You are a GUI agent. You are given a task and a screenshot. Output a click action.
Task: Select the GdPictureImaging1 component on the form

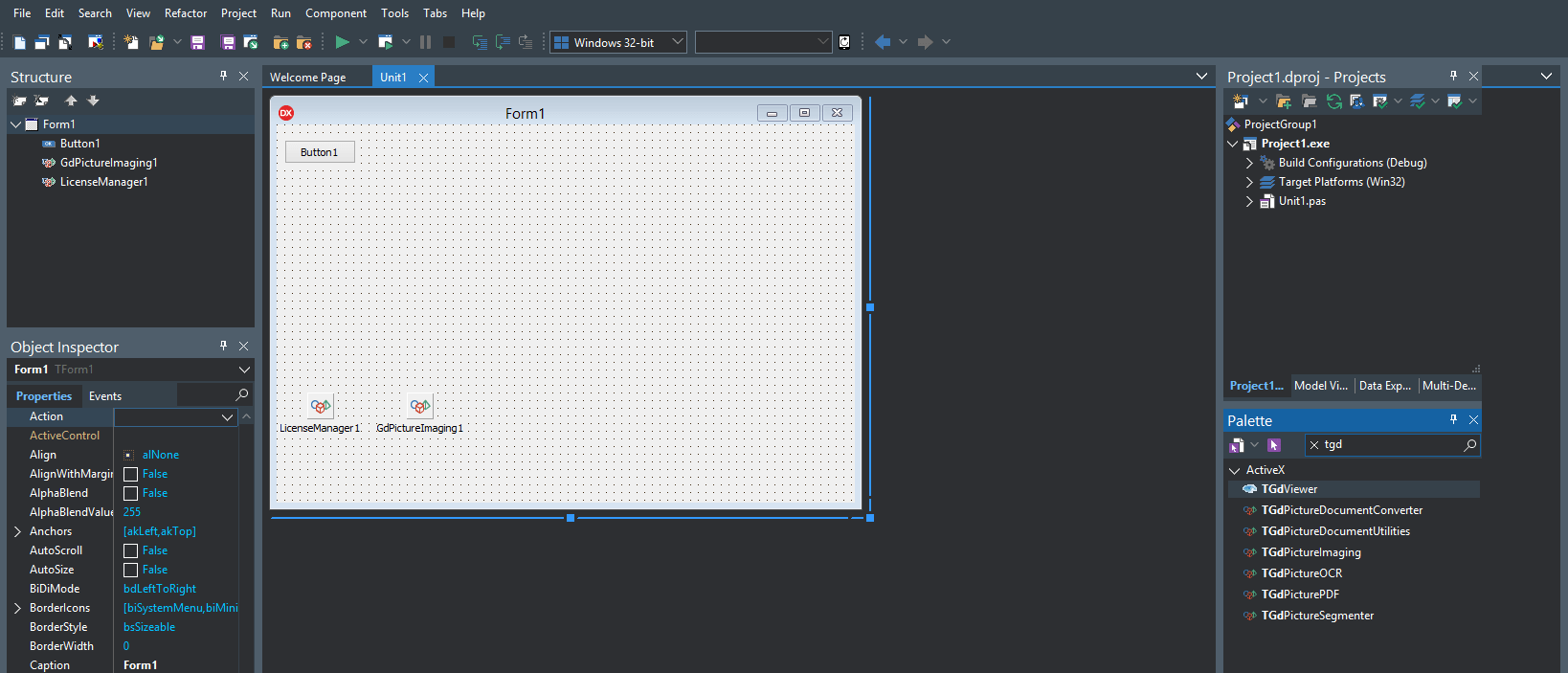(419, 406)
